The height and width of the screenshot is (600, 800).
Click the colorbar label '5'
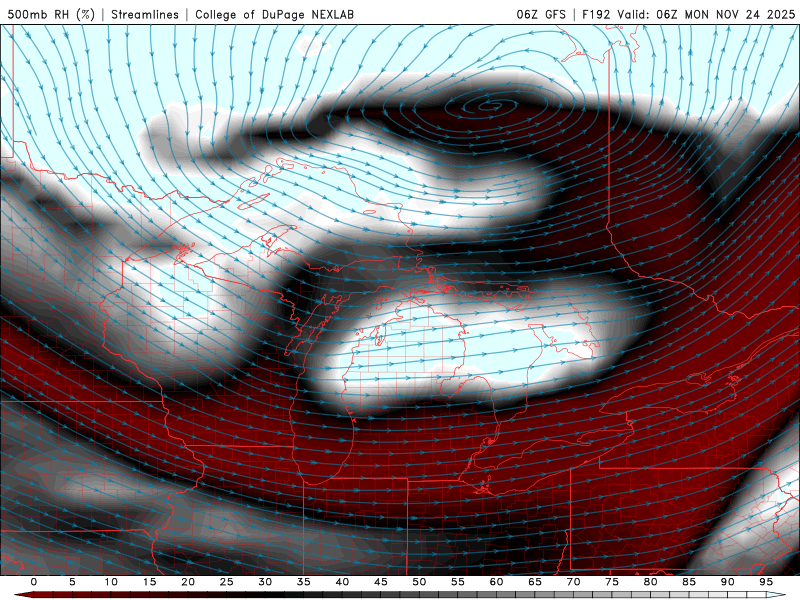point(72,582)
